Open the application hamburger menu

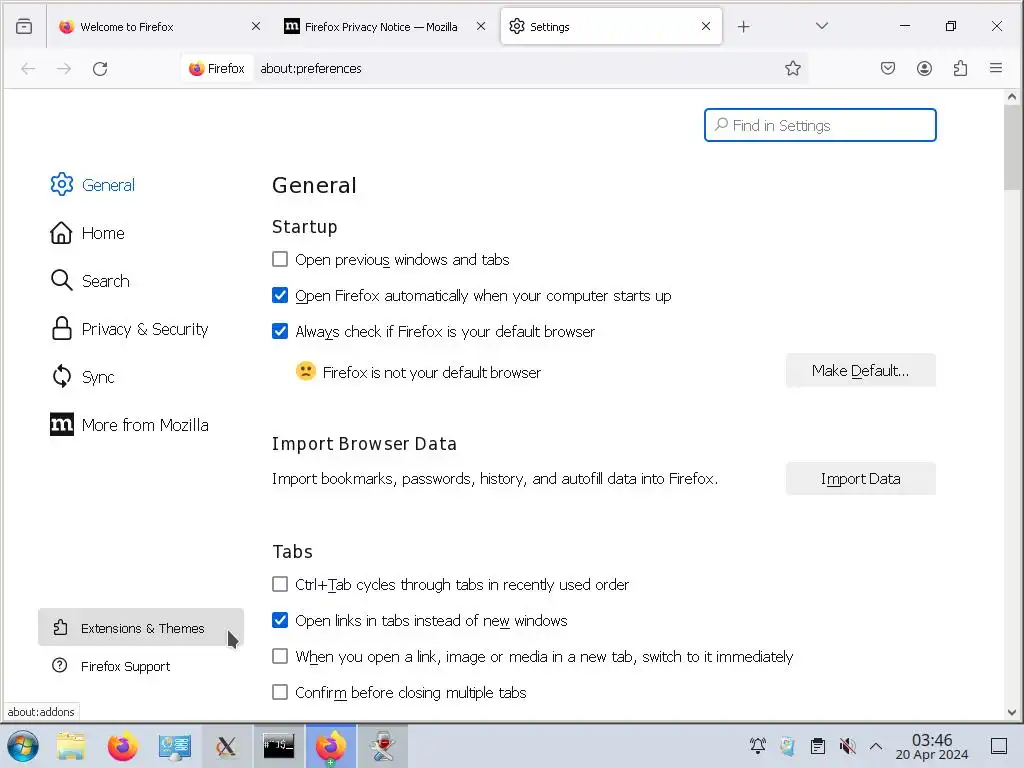[996, 68]
